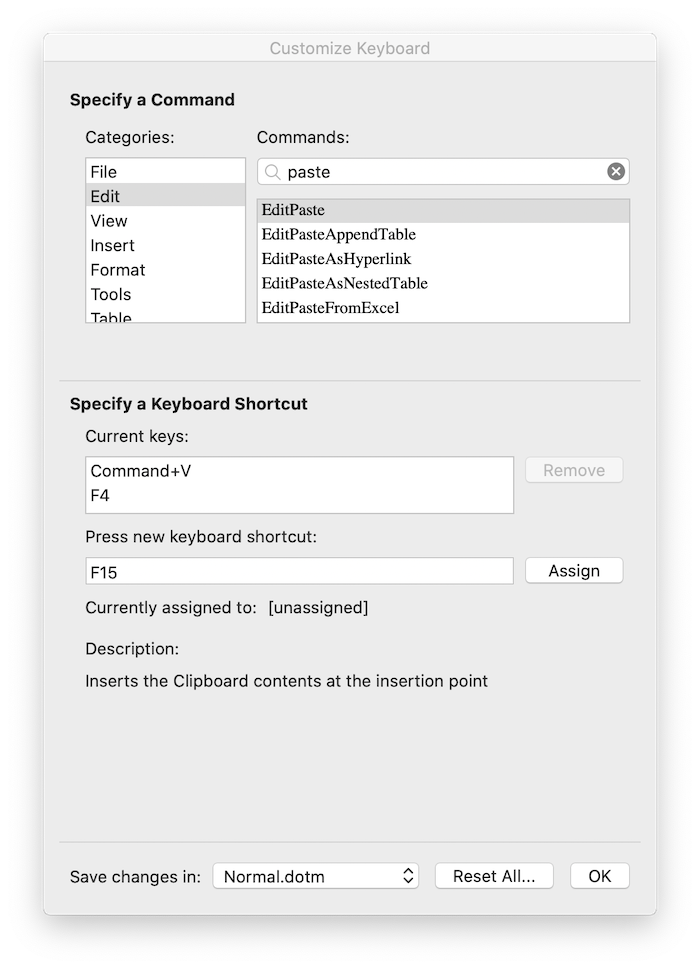Focus the new keyboard shortcut field
This screenshot has width=700, height=969.
(300, 572)
